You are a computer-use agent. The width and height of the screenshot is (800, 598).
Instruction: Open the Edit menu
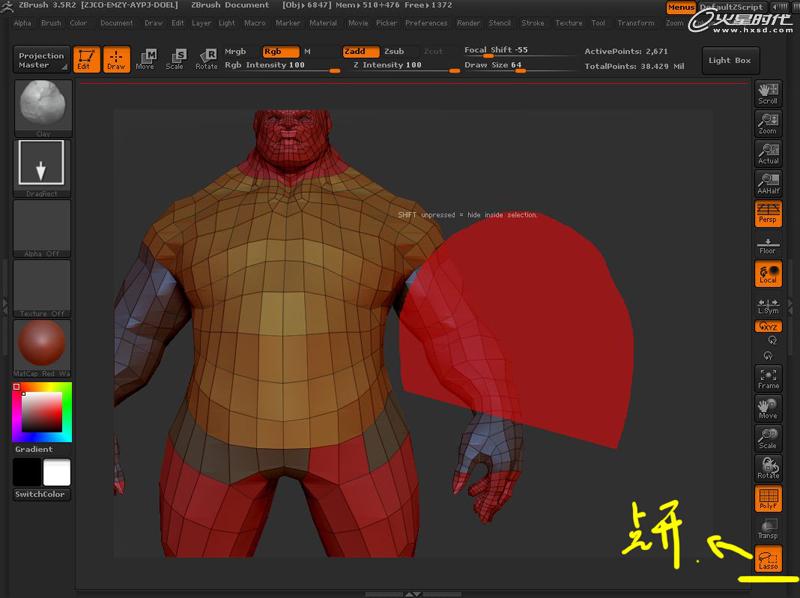tap(178, 23)
